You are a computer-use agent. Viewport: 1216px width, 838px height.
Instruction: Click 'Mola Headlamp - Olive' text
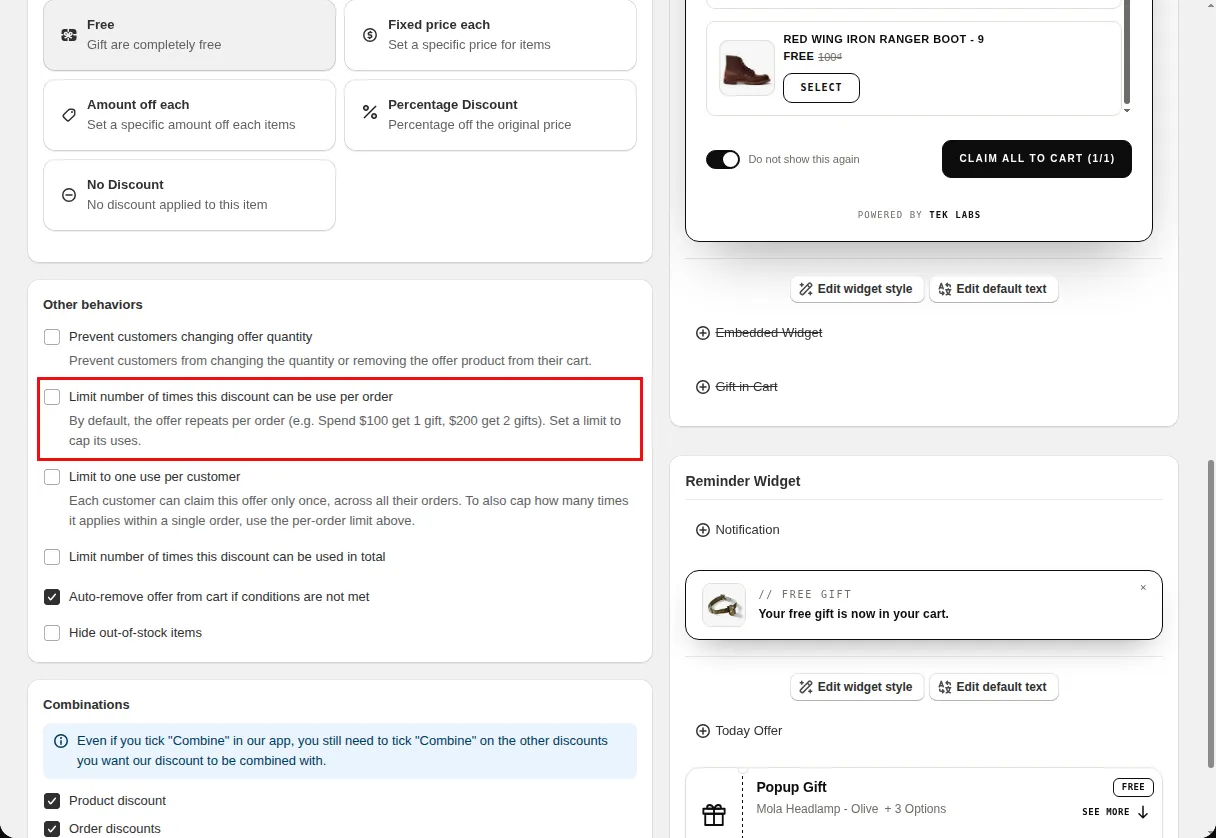click(x=817, y=809)
